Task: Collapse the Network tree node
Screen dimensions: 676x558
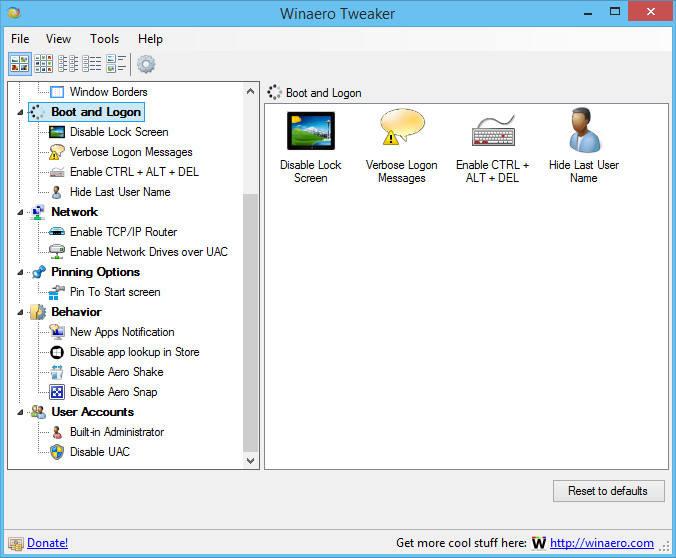Action: [20, 212]
